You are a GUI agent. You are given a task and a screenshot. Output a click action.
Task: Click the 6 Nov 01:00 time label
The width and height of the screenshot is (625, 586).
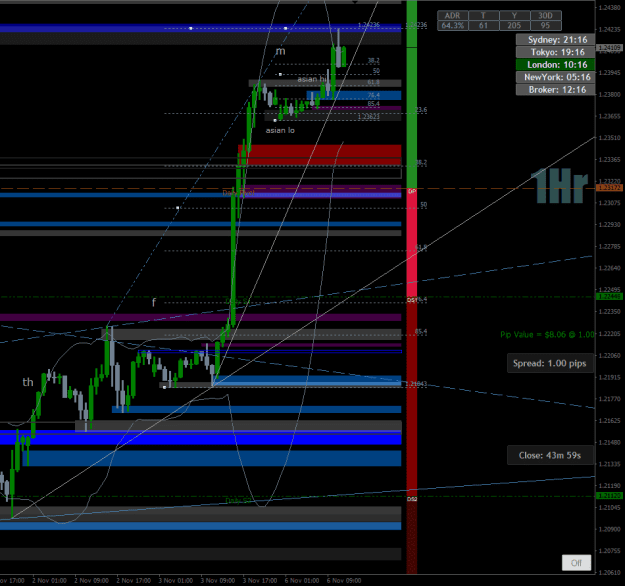point(302,580)
